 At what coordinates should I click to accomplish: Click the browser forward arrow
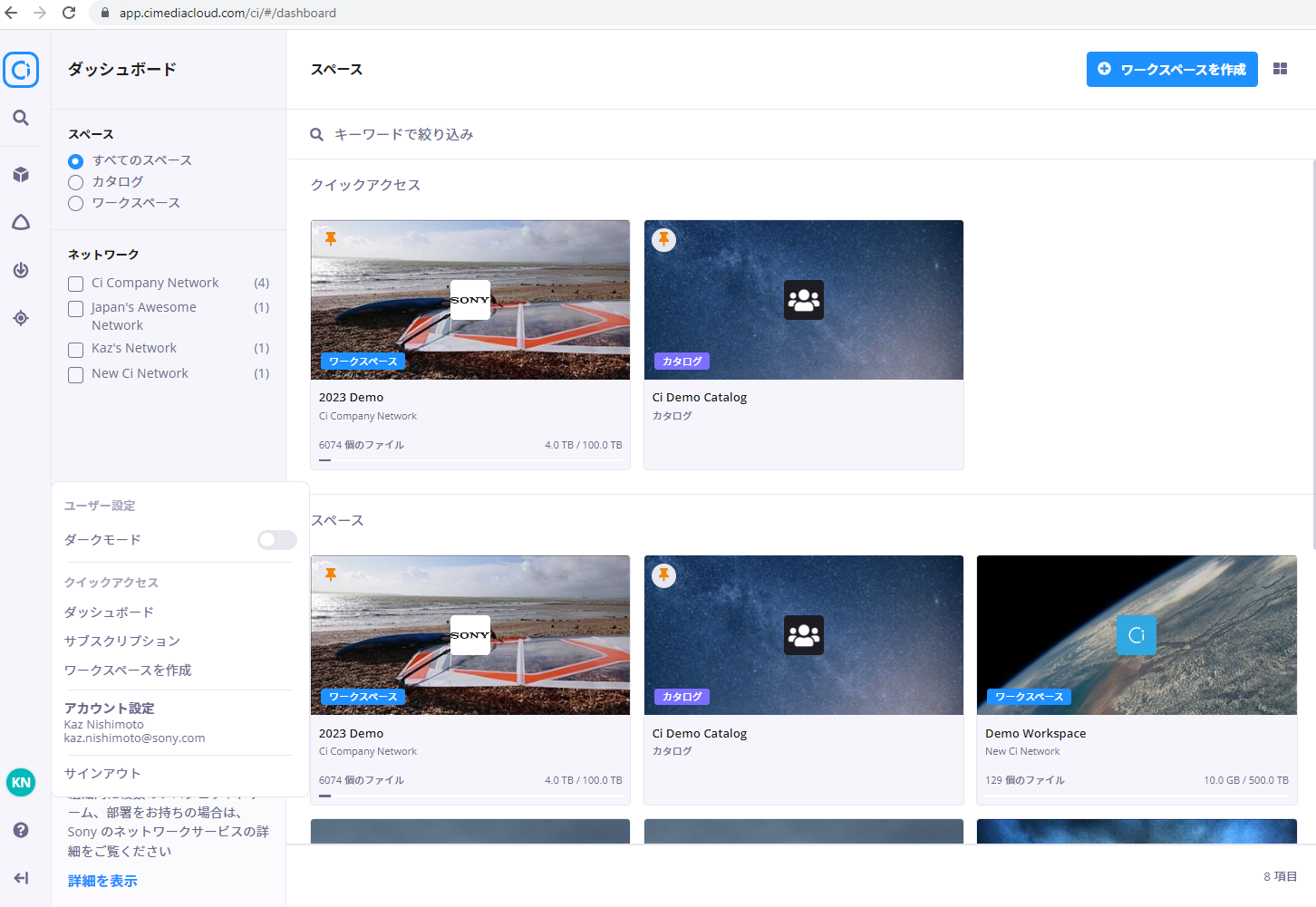(40, 13)
